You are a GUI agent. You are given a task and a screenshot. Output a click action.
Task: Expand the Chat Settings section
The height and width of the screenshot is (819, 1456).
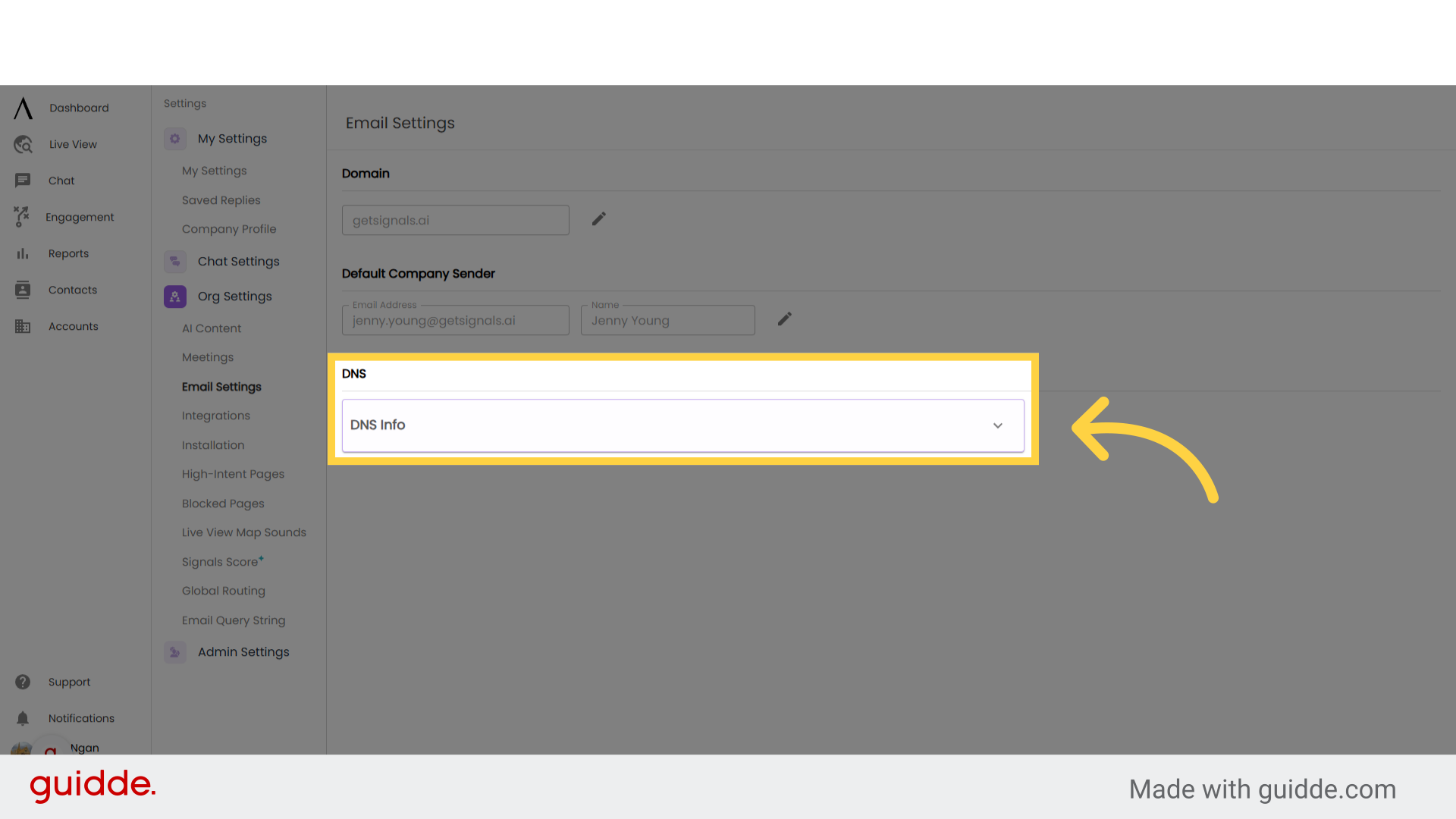point(239,262)
